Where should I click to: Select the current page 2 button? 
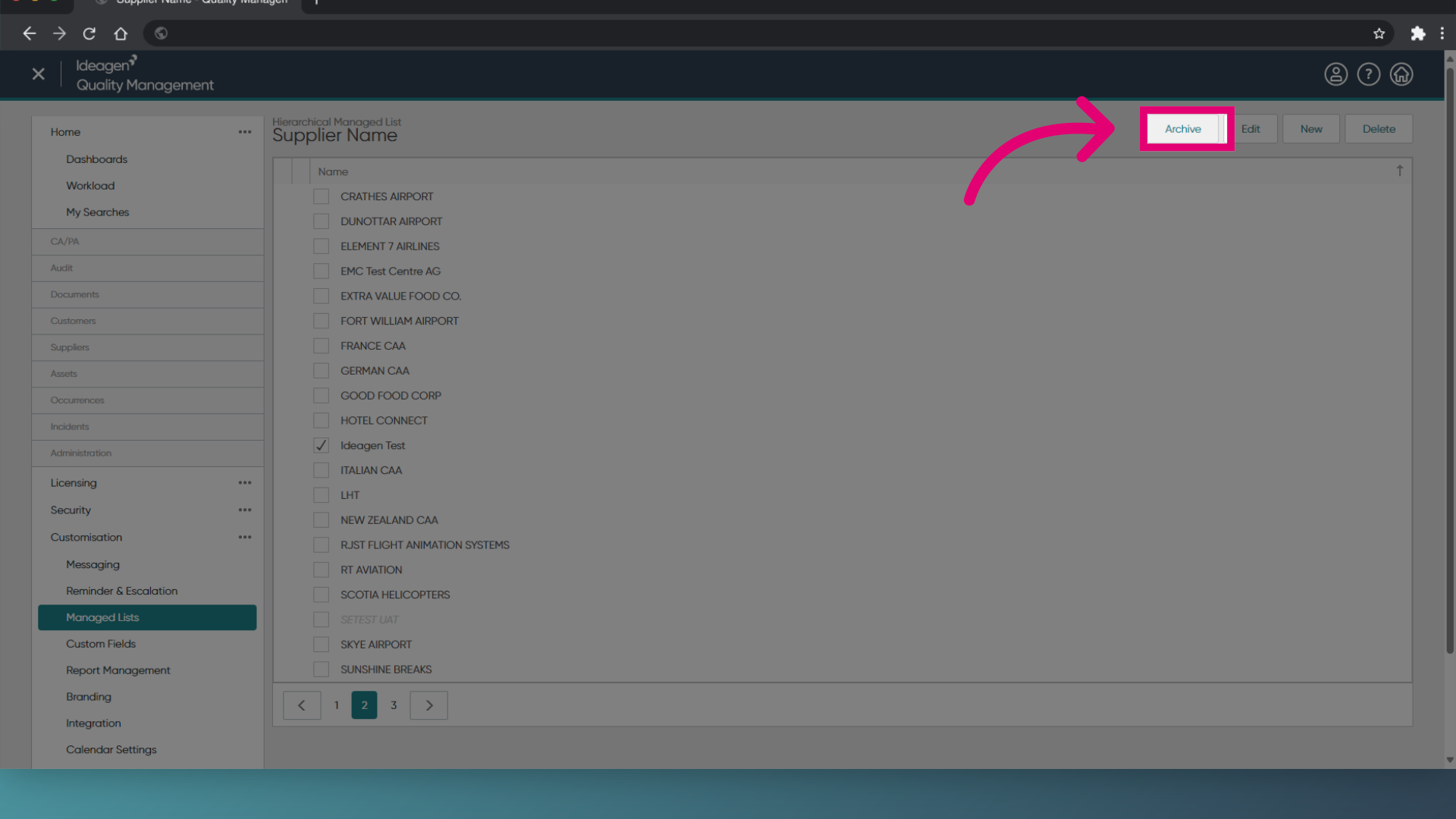(364, 705)
